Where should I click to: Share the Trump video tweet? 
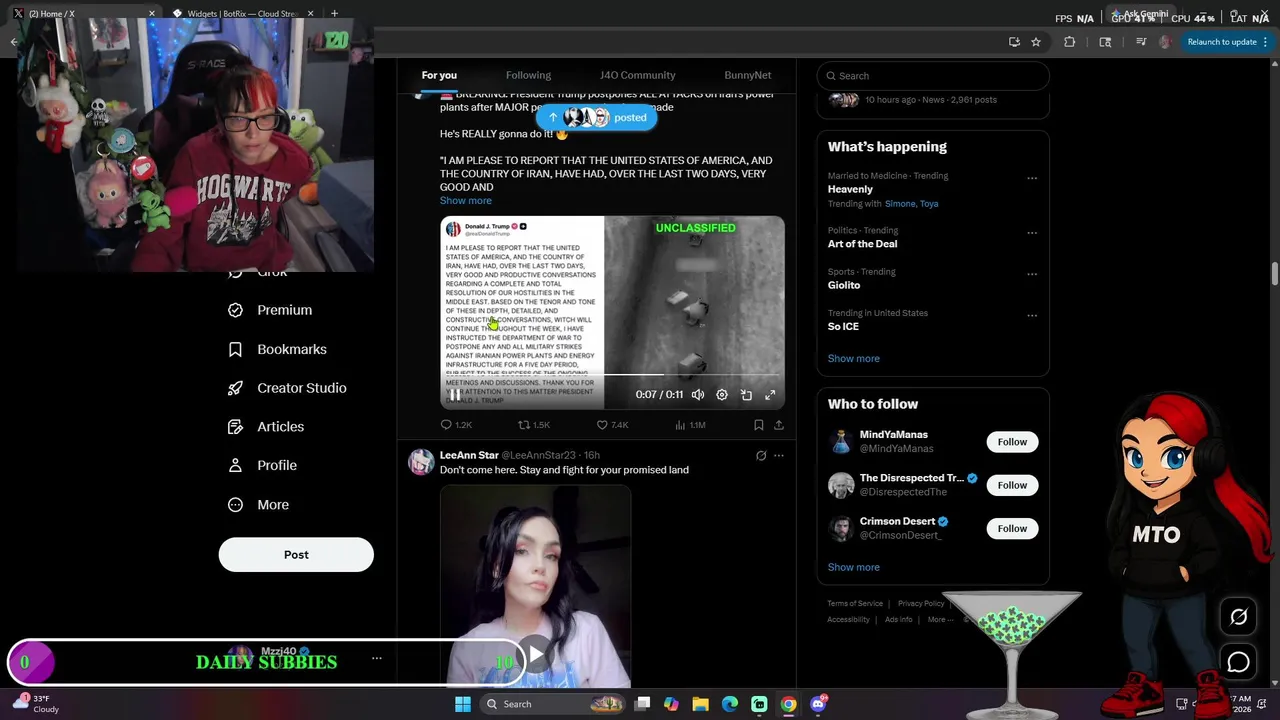779,425
